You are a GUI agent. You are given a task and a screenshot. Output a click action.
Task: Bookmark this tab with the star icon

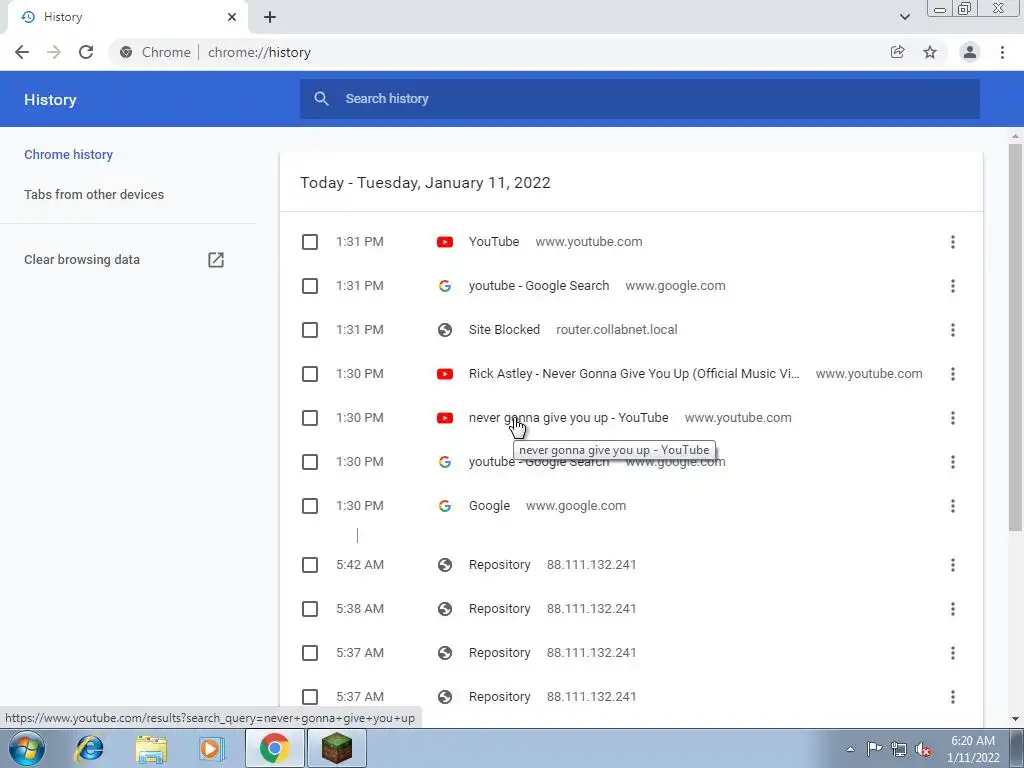(x=930, y=52)
